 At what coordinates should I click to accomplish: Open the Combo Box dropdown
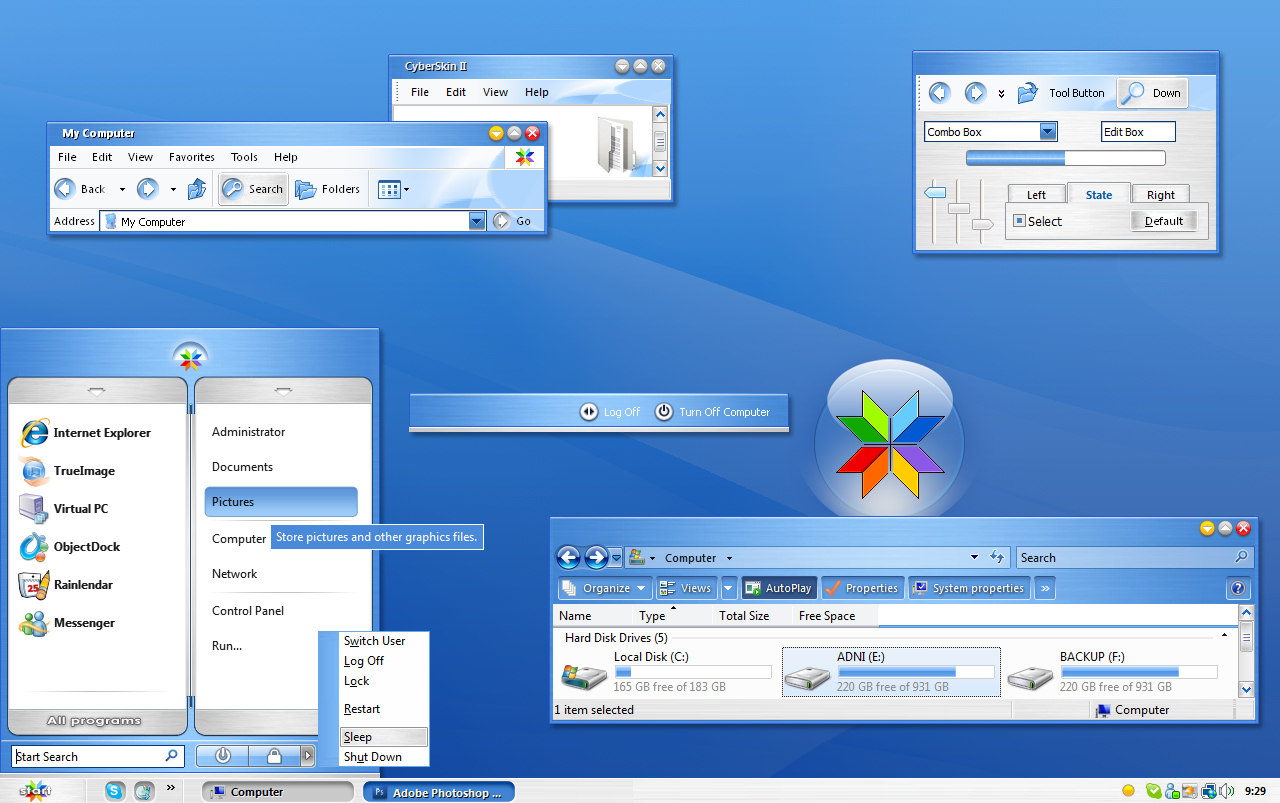tap(1048, 132)
